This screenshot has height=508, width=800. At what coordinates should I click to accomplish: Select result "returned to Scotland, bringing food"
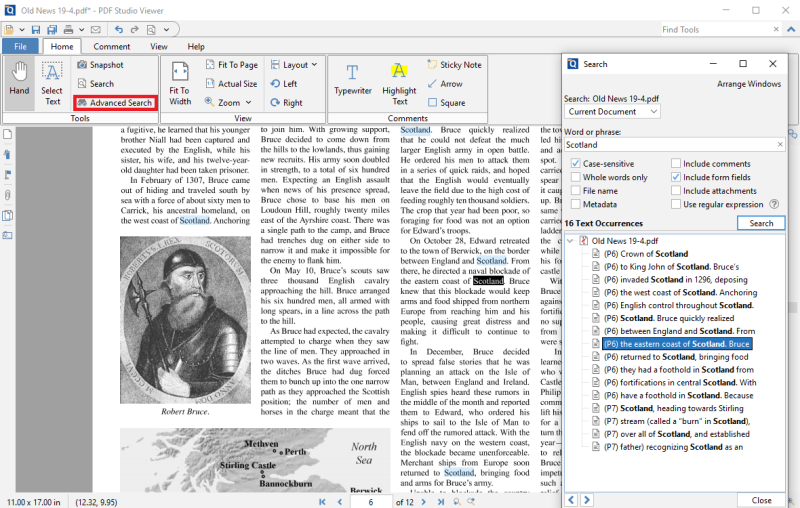click(x=676, y=357)
